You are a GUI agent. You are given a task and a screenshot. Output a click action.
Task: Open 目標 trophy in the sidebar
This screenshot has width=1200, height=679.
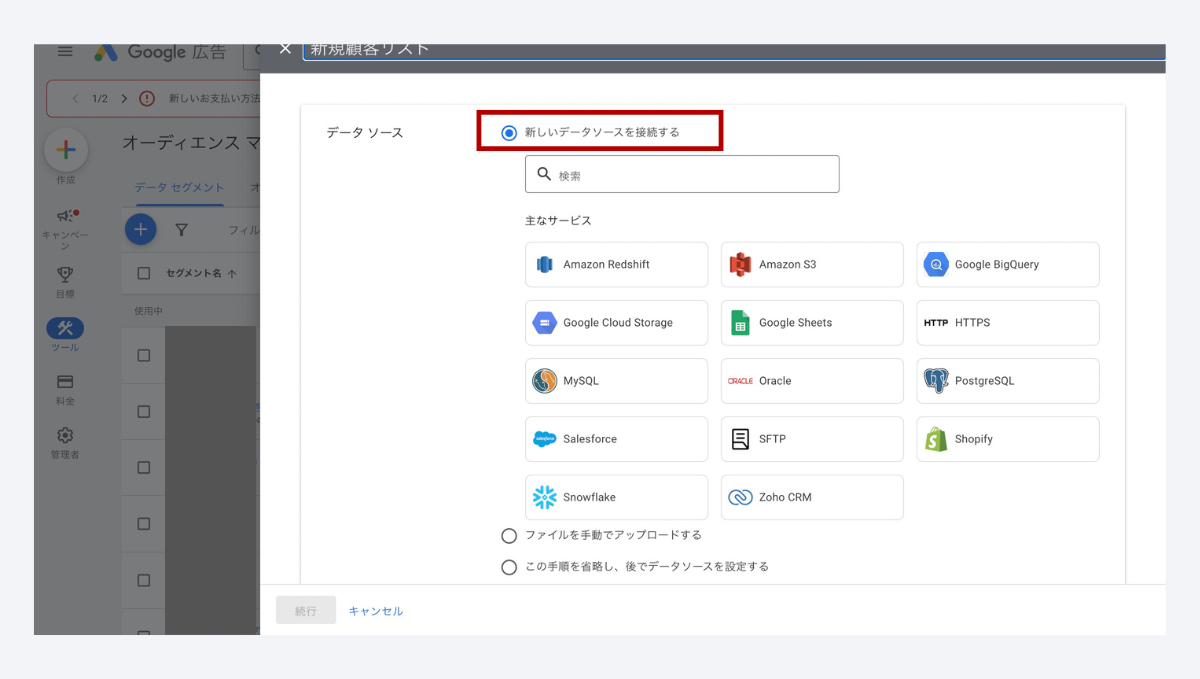[65, 280]
